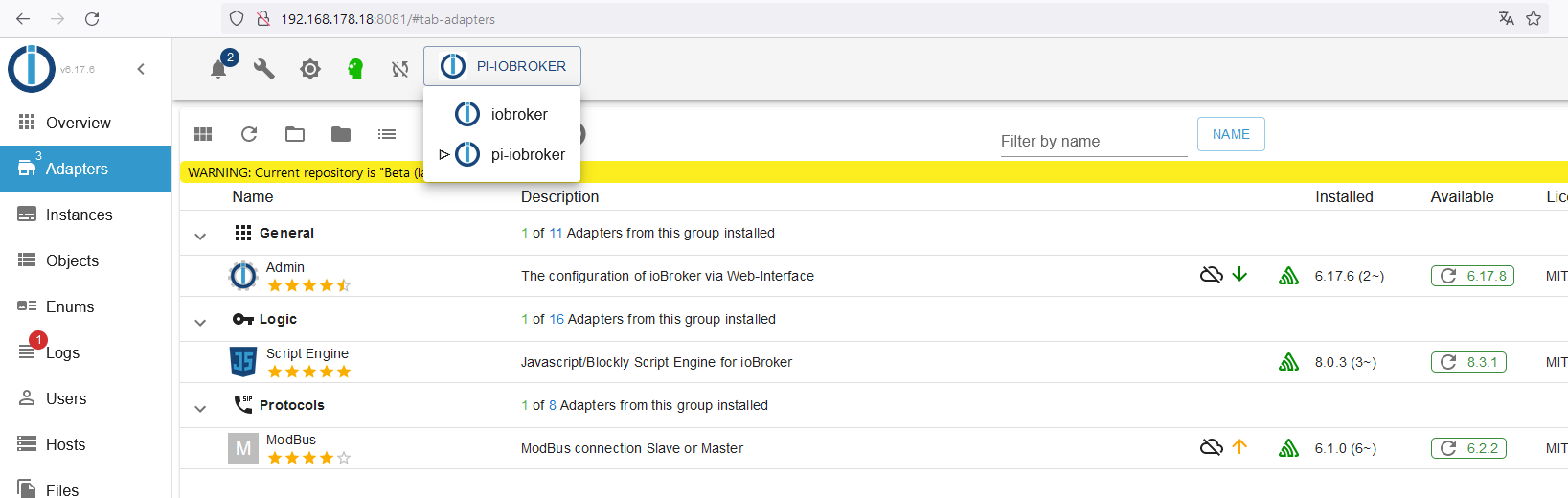Reload the browser page
This screenshot has height=498, width=1568.
click(92, 19)
